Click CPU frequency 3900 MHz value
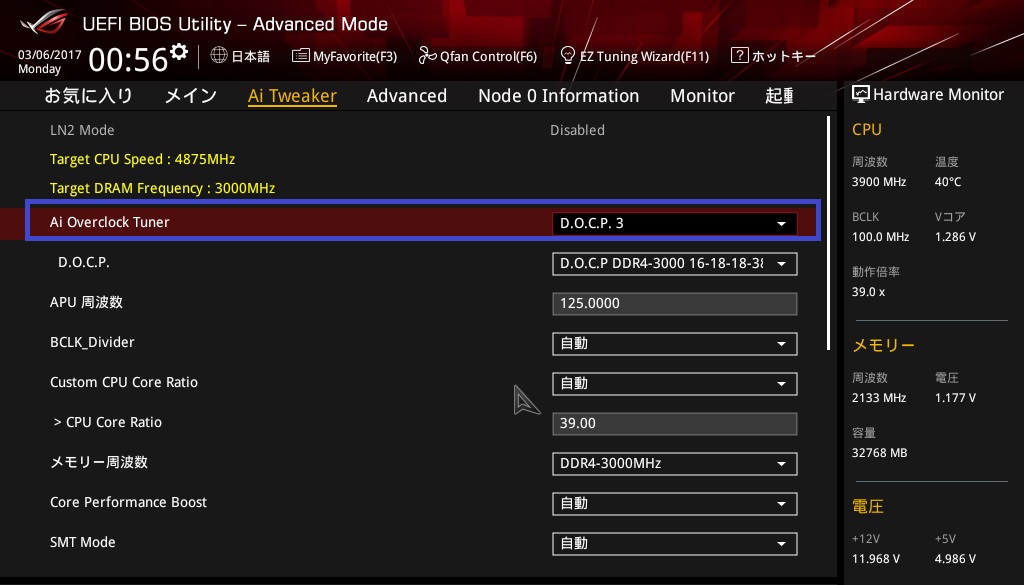Screen dimensions: 1024x585 coord(879,182)
